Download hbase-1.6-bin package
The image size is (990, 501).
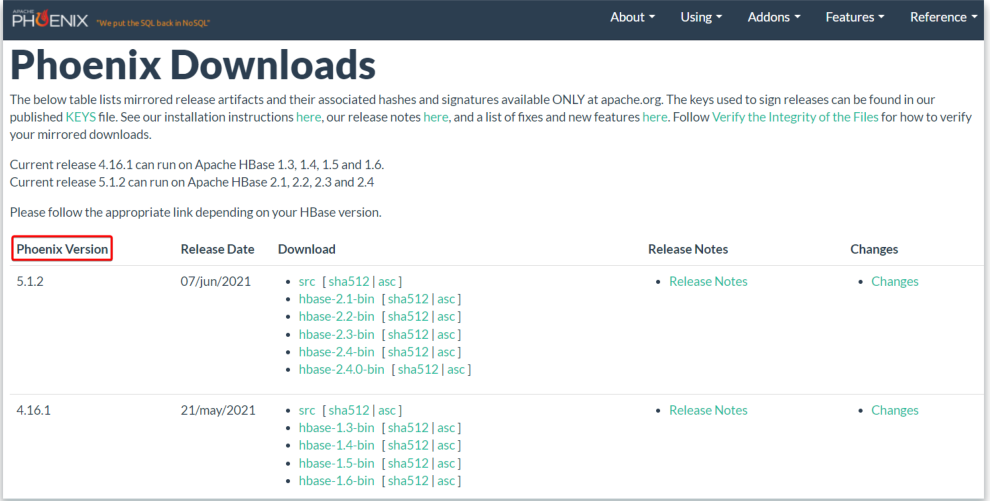337,481
